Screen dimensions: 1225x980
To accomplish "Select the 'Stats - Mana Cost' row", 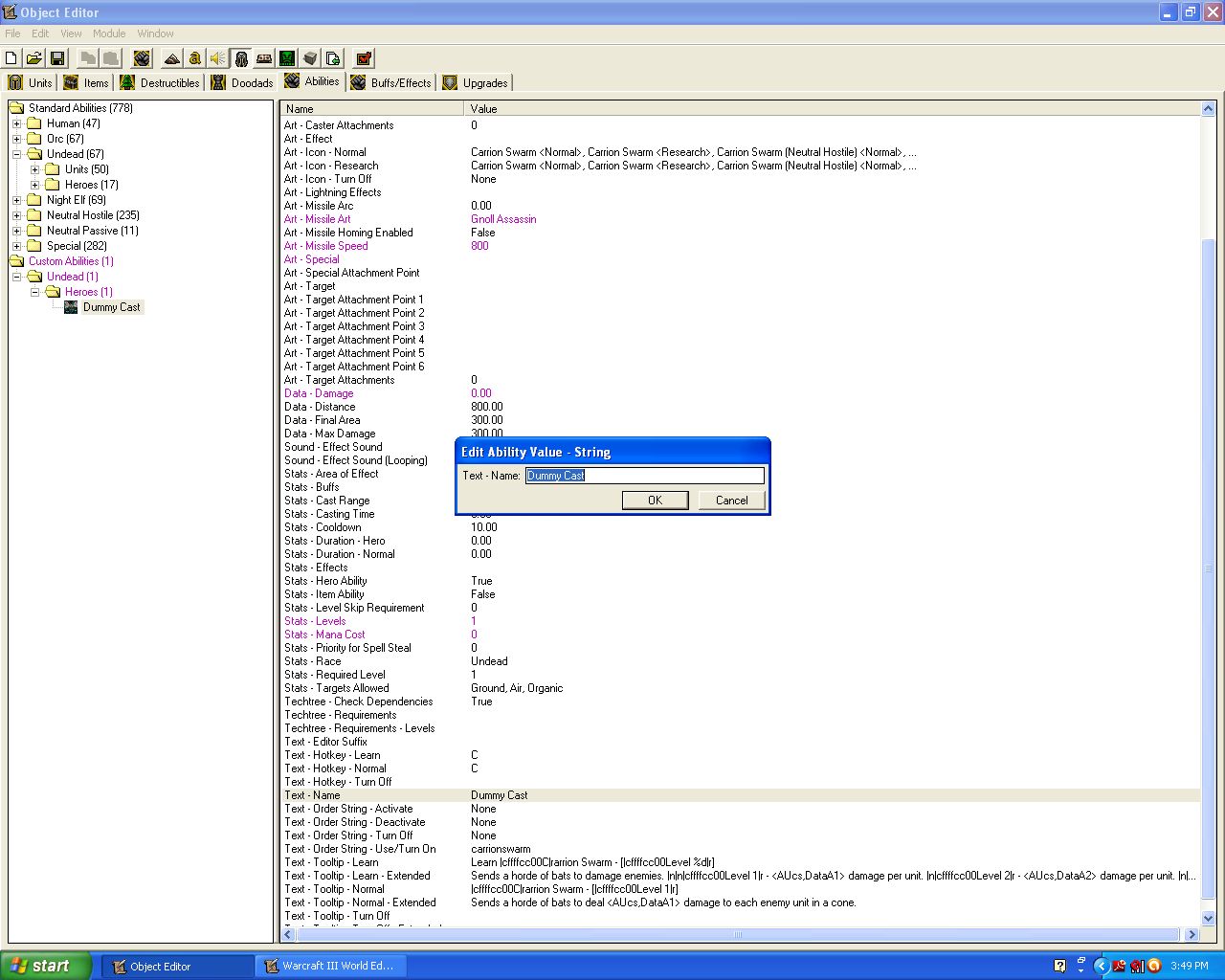I will point(740,635).
